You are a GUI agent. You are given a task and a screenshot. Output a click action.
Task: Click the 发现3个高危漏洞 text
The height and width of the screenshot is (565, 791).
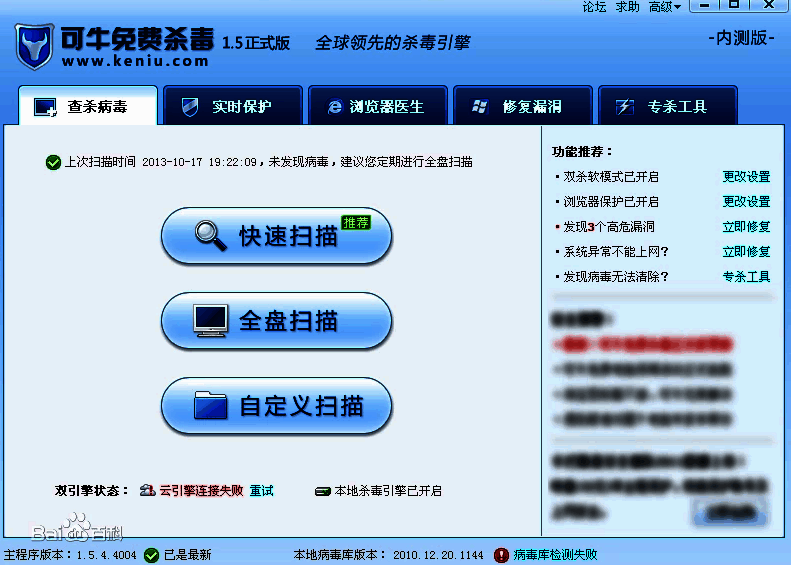(x=609, y=227)
